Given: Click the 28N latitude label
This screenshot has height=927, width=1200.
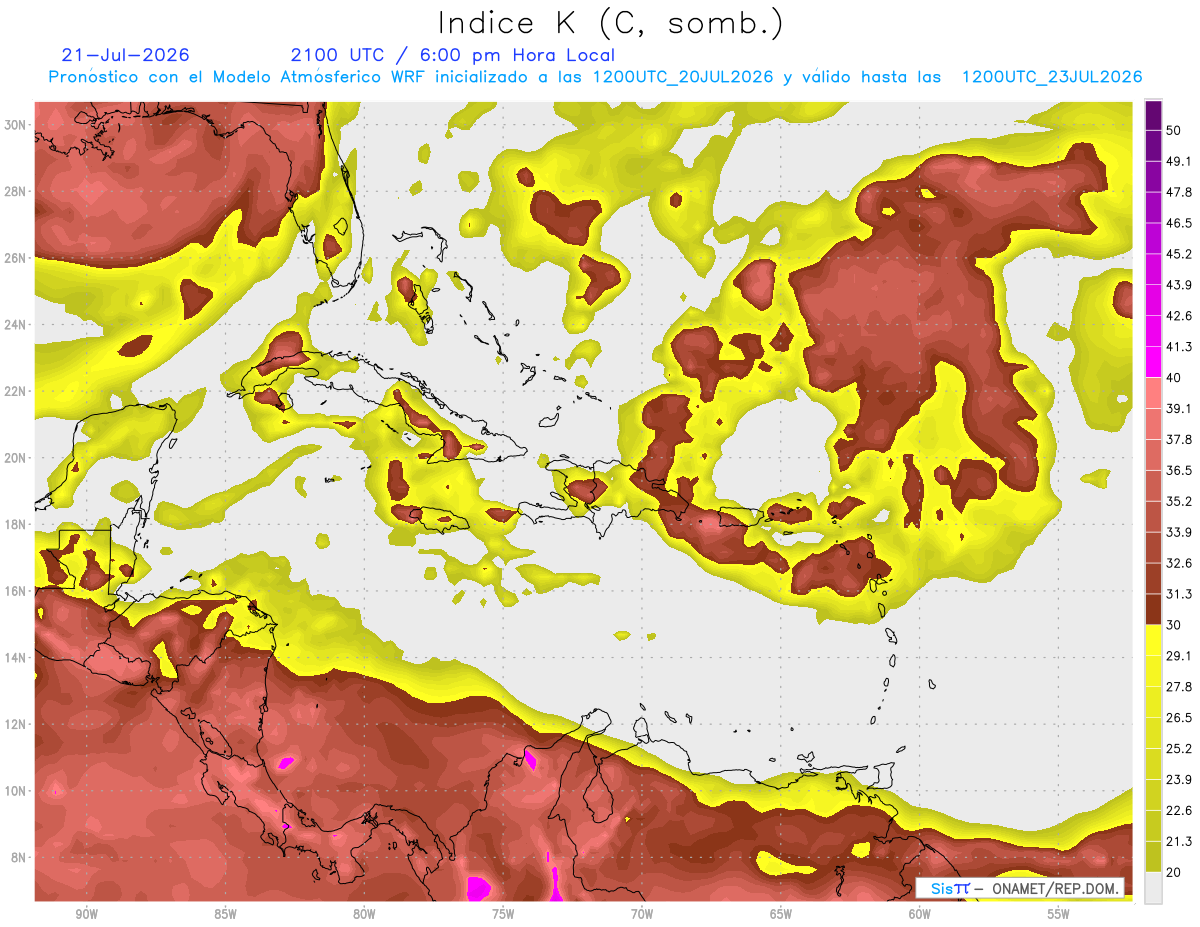Looking at the screenshot, I should (15, 191).
